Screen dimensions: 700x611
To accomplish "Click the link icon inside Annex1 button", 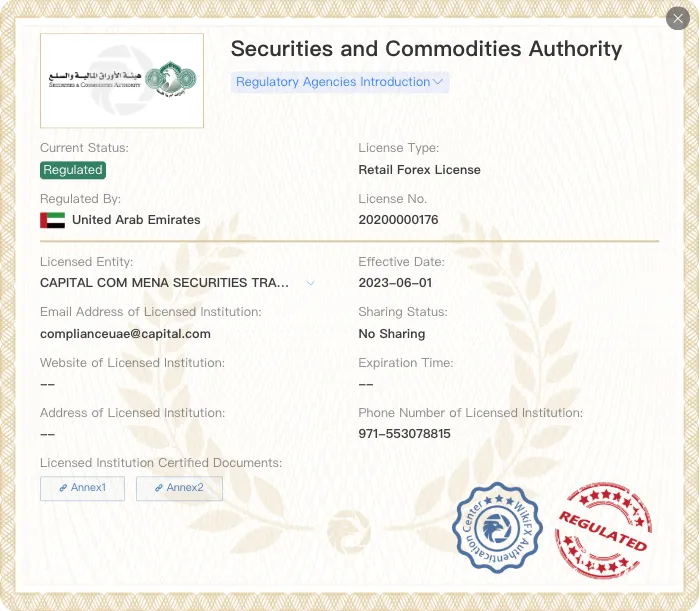I will (x=63, y=488).
